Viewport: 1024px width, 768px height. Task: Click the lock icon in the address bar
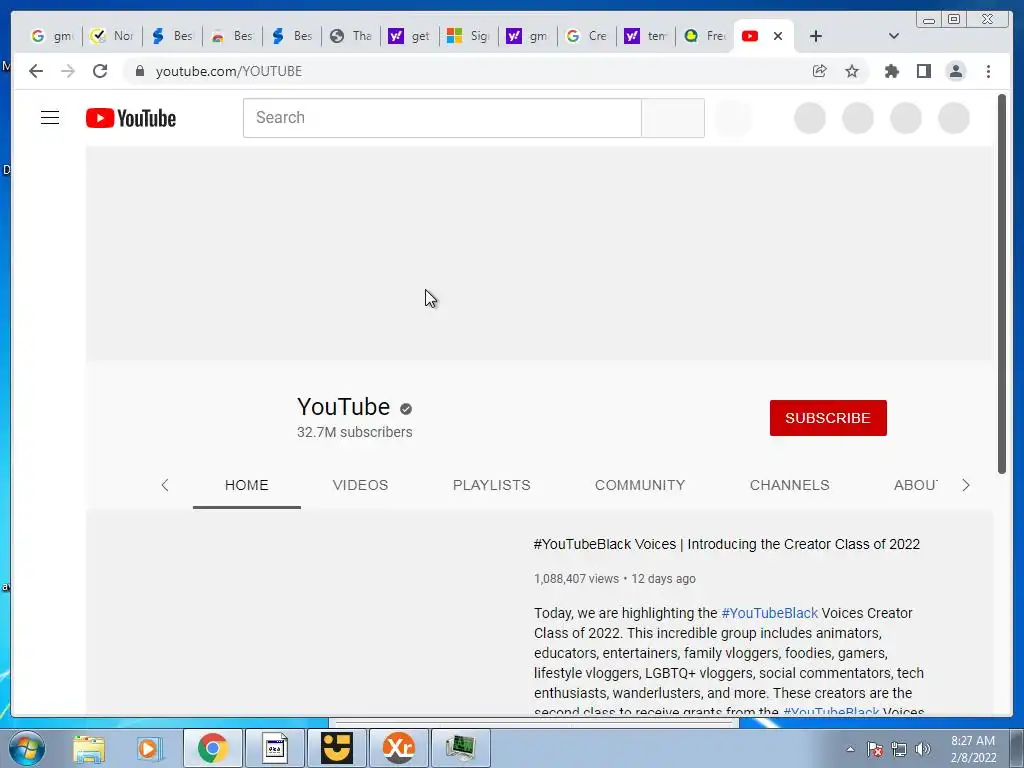click(140, 71)
